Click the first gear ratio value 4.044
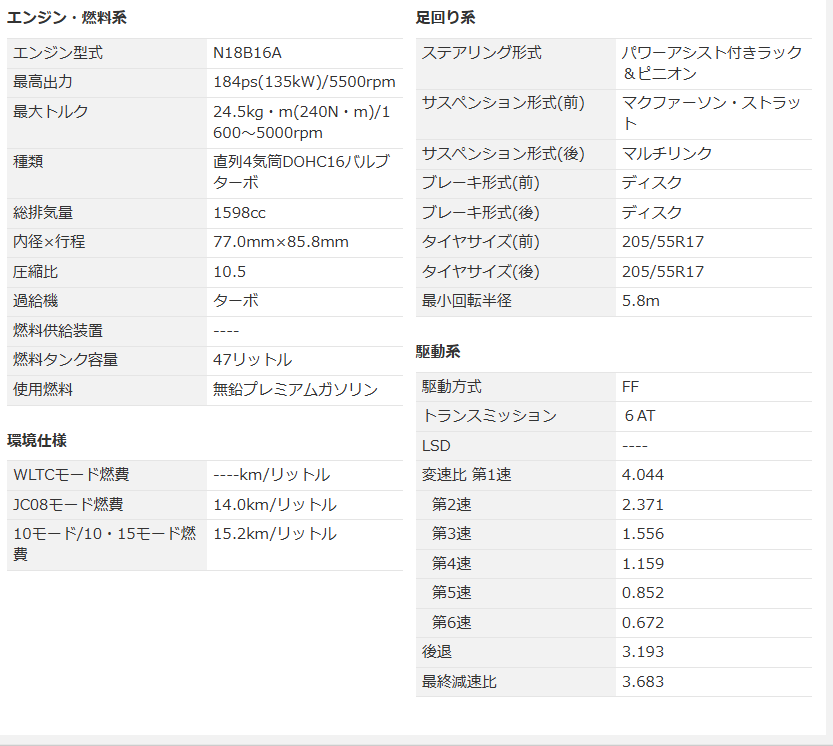The height and width of the screenshot is (746, 833). pos(642,475)
